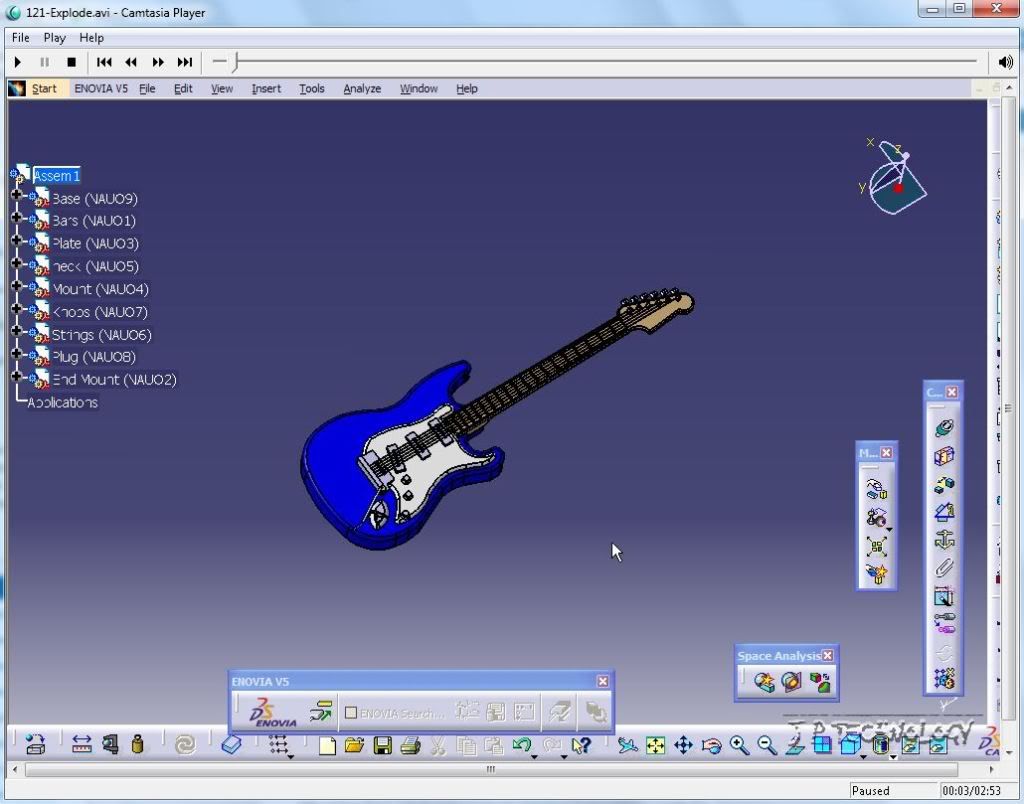The image size is (1024, 804).
Task: Click the skip to end button
Action: [185, 62]
